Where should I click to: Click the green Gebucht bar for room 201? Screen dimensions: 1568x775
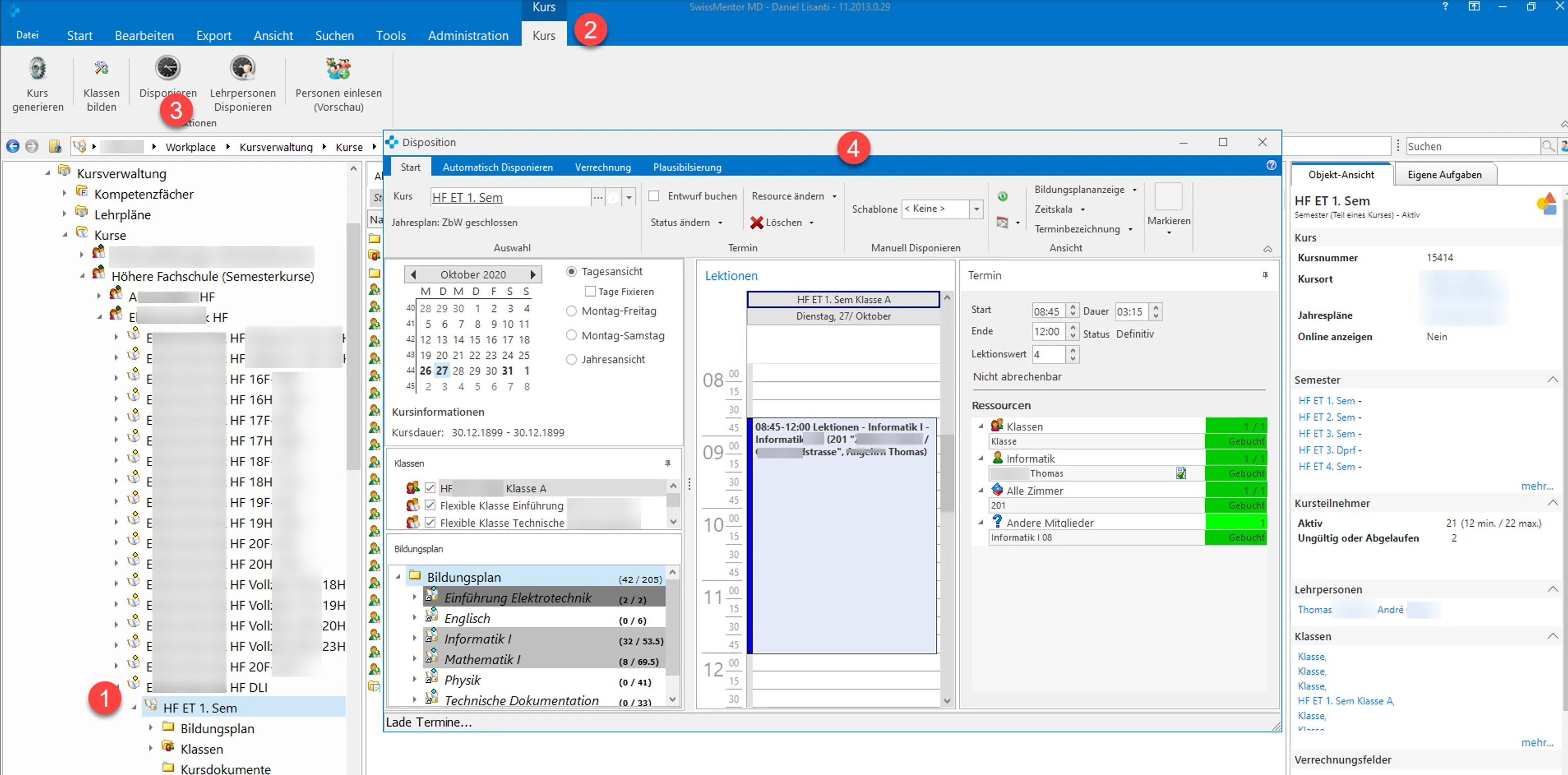tap(1236, 505)
